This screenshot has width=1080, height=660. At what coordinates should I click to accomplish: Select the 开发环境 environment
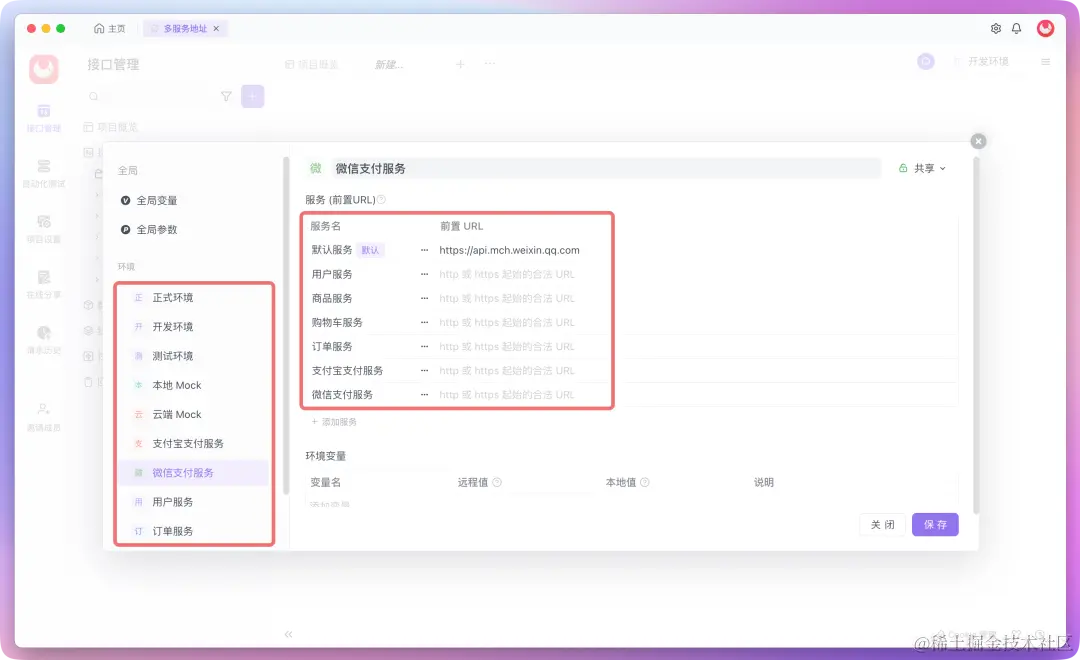click(194, 327)
